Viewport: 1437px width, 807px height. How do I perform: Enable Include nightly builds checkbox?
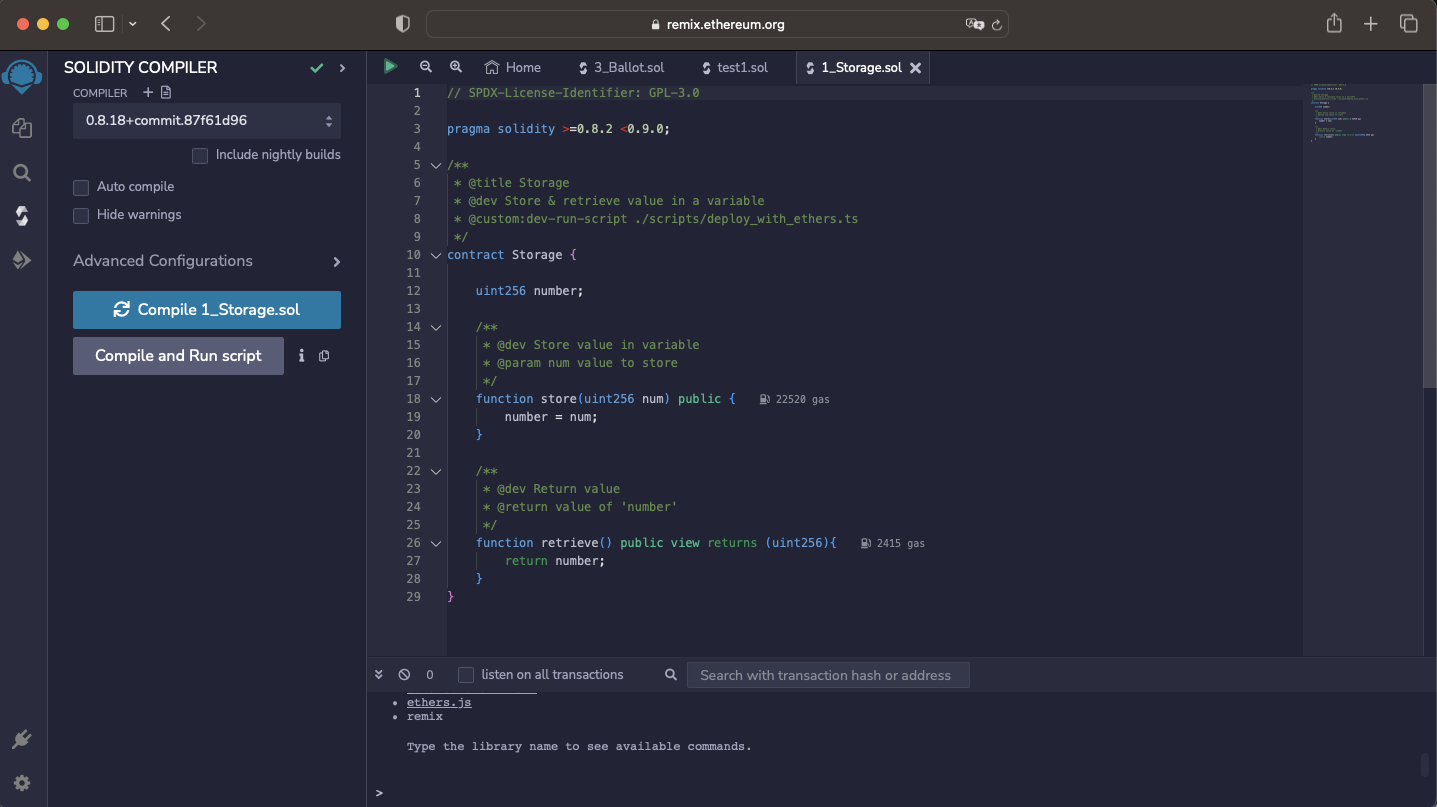[x=200, y=155]
